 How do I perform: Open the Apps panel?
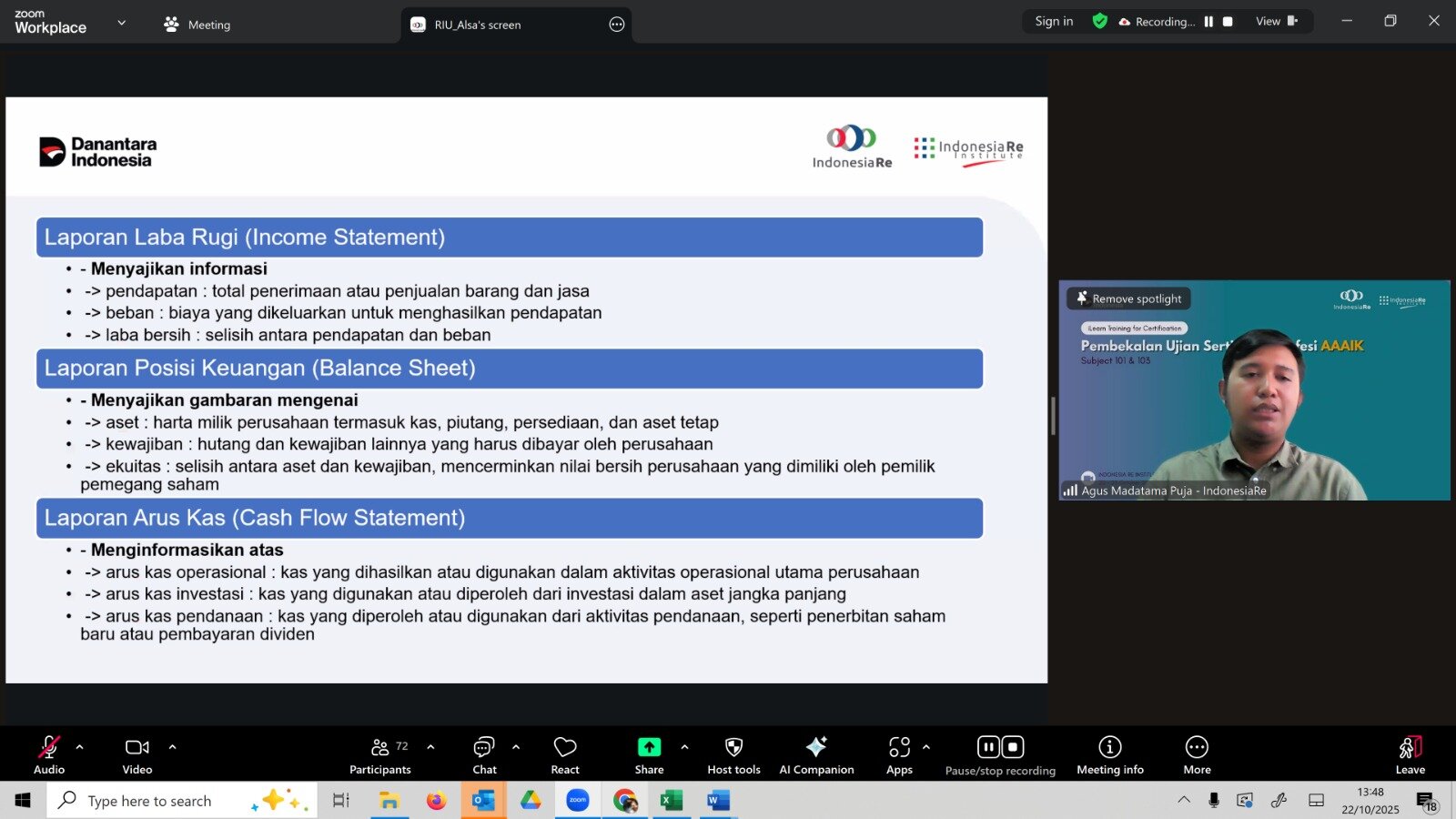pyautogui.click(x=899, y=754)
